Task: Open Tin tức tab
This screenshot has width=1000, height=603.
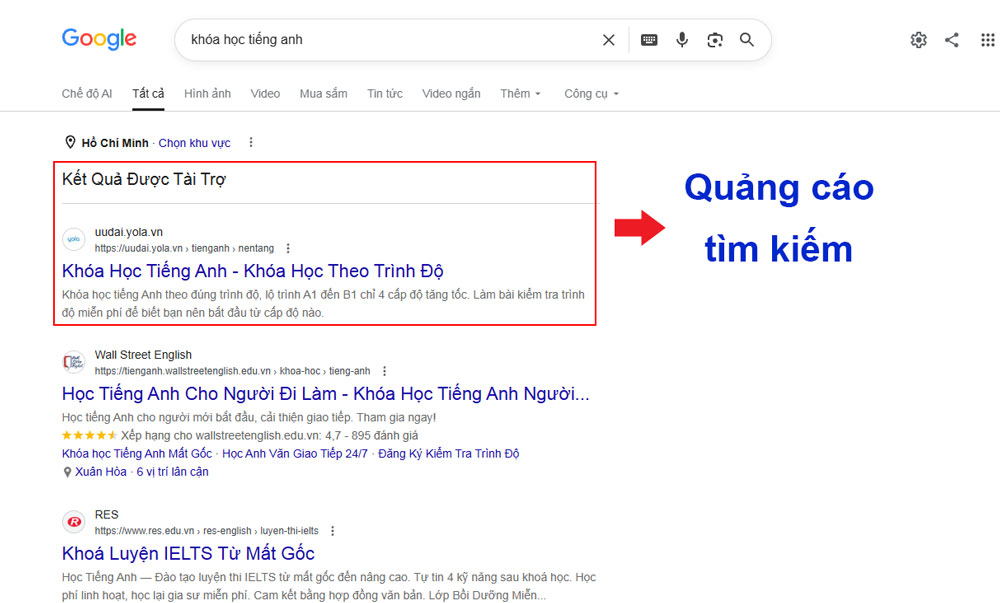Action: click(385, 94)
